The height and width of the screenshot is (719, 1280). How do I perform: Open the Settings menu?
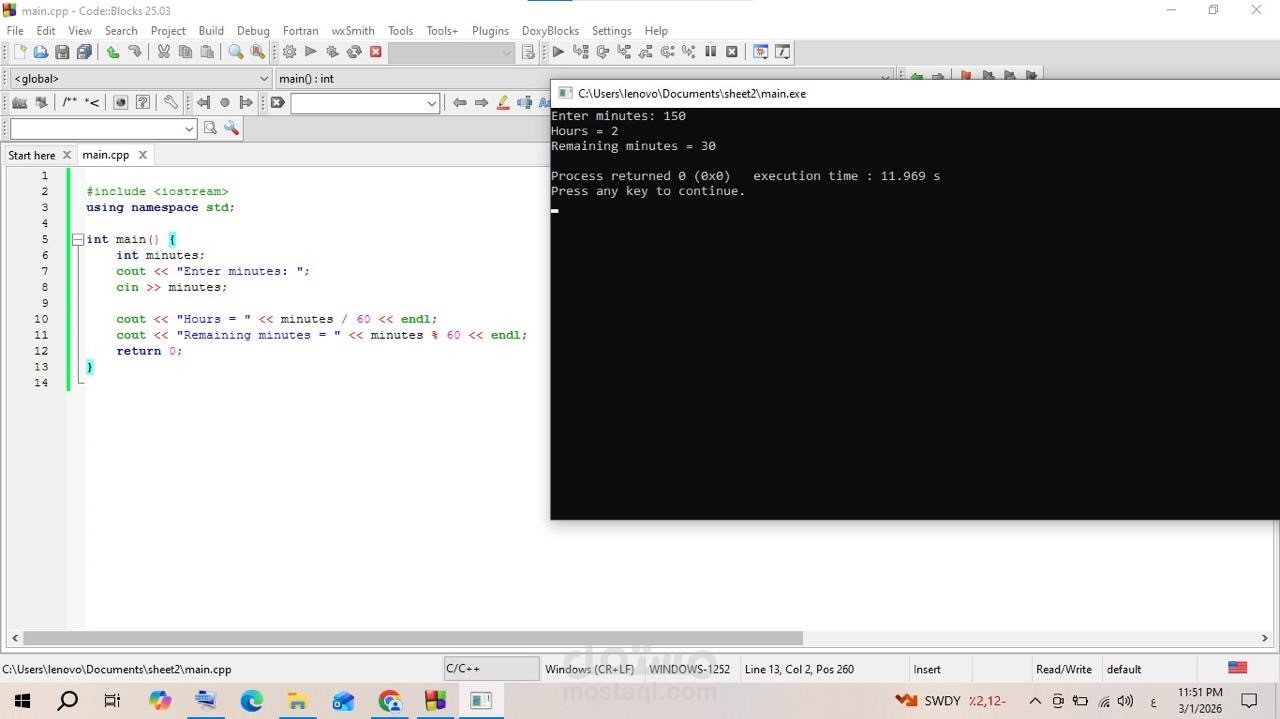[611, 30]
